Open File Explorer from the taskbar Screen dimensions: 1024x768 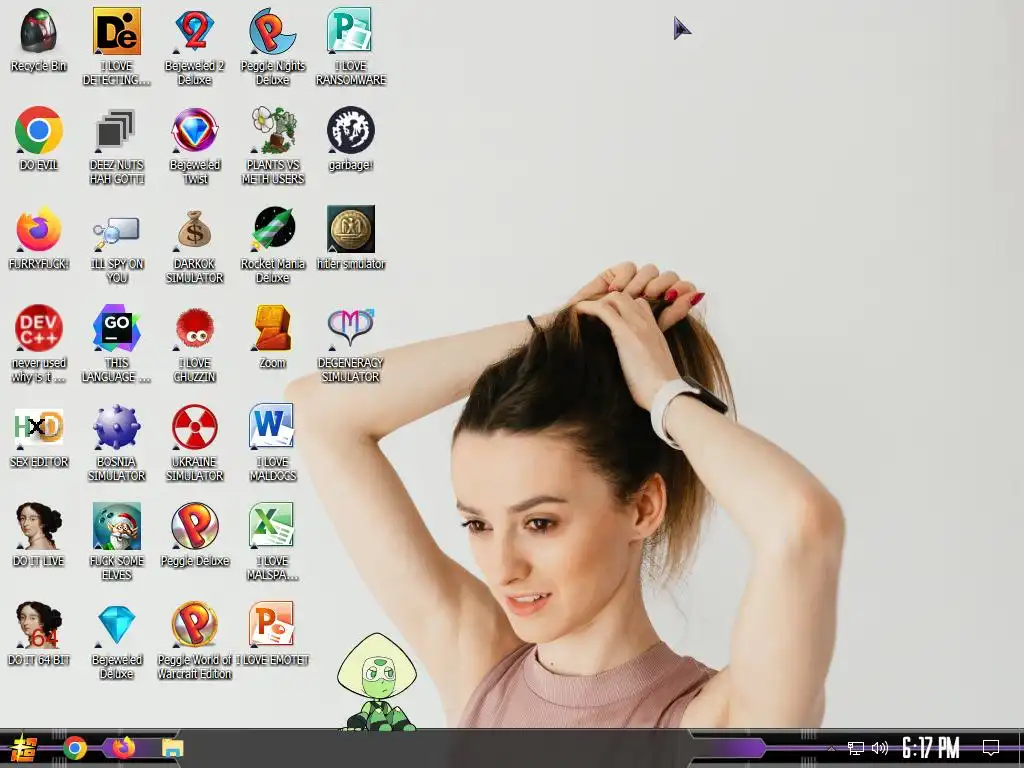point(173,748)
